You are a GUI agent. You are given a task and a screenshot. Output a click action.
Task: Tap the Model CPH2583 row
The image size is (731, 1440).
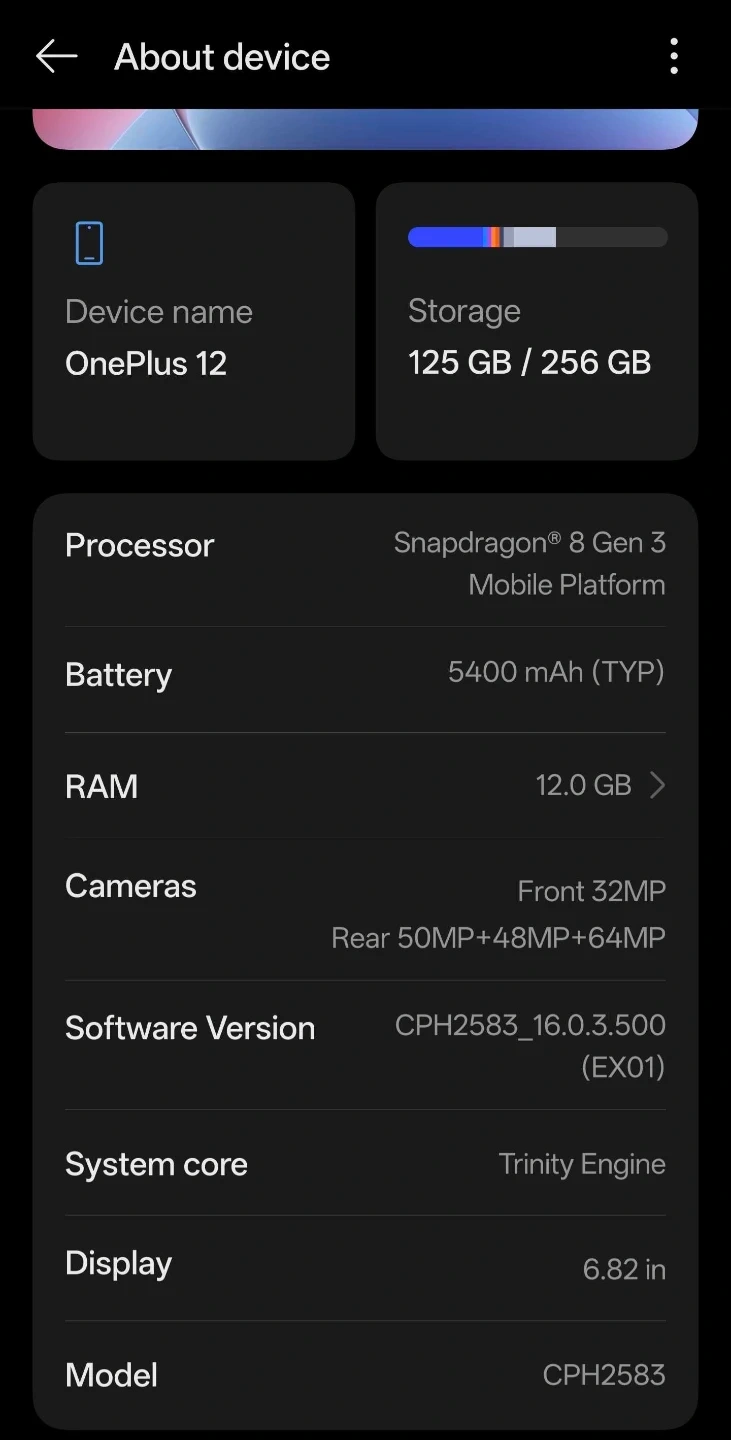(365, 1375)
